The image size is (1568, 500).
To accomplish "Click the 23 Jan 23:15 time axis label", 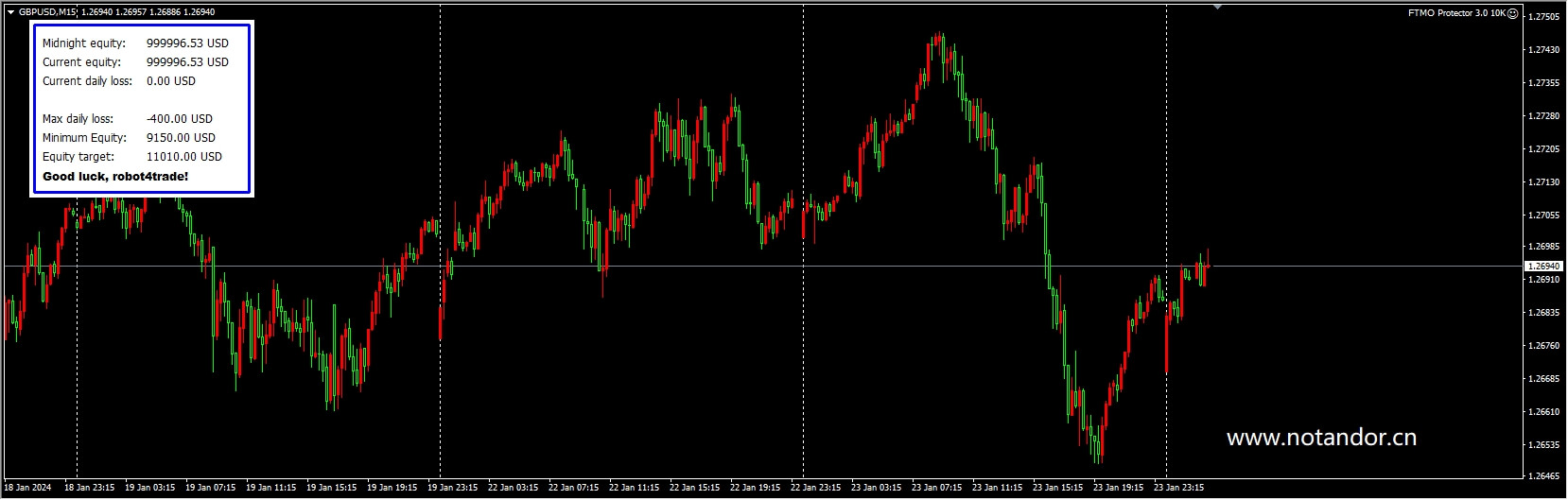I will pyautogui.click(x=1178, y=488).
